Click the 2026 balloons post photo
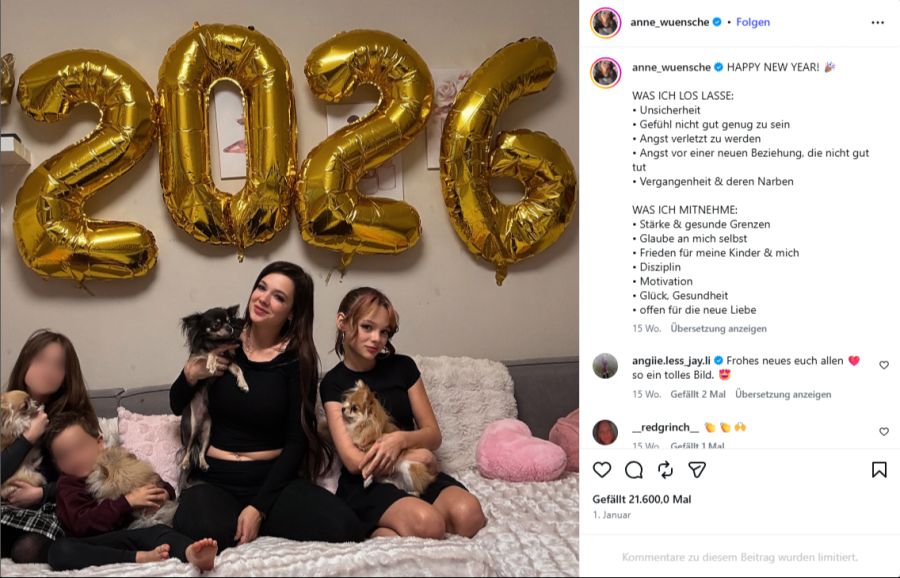Image resolution: width=900 pixels, height=578 pixels. 289,289
